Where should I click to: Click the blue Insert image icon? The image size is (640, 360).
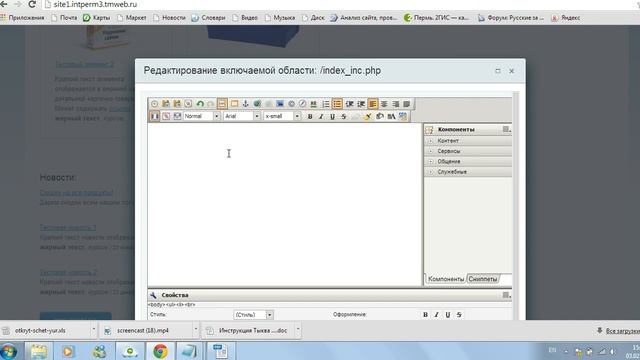[280, 104]
